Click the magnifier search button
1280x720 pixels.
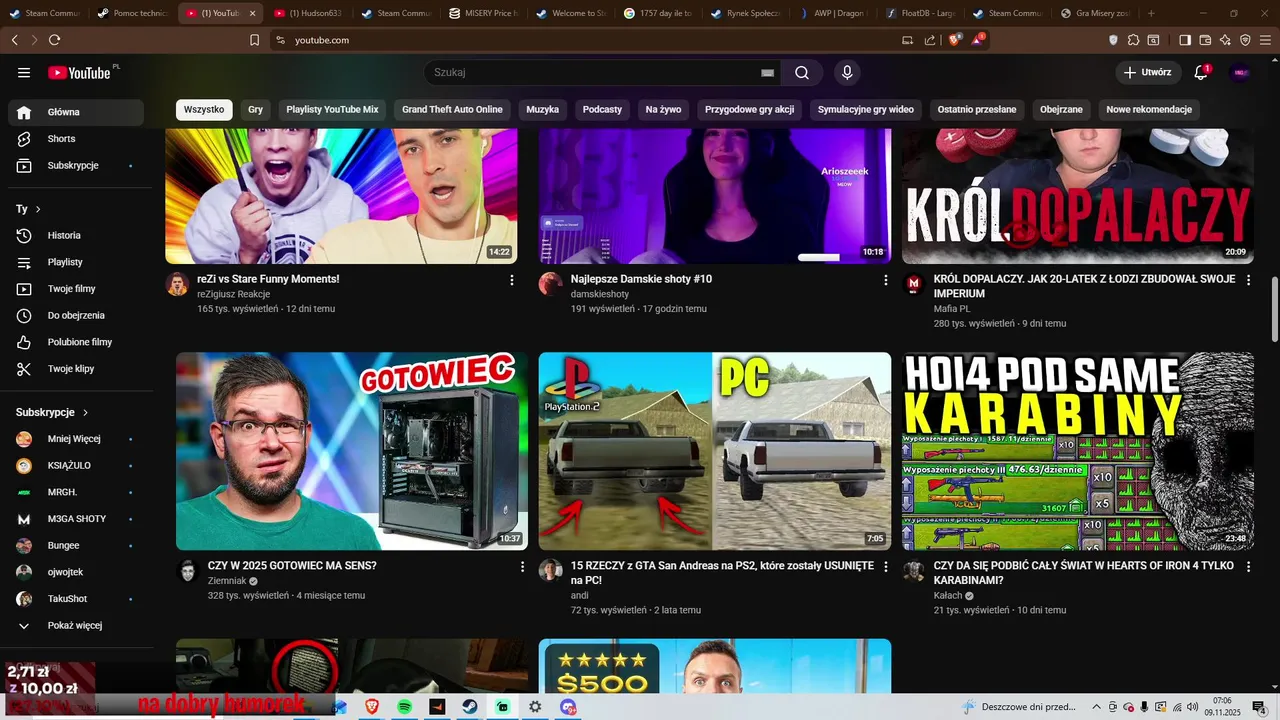point(802,73)
